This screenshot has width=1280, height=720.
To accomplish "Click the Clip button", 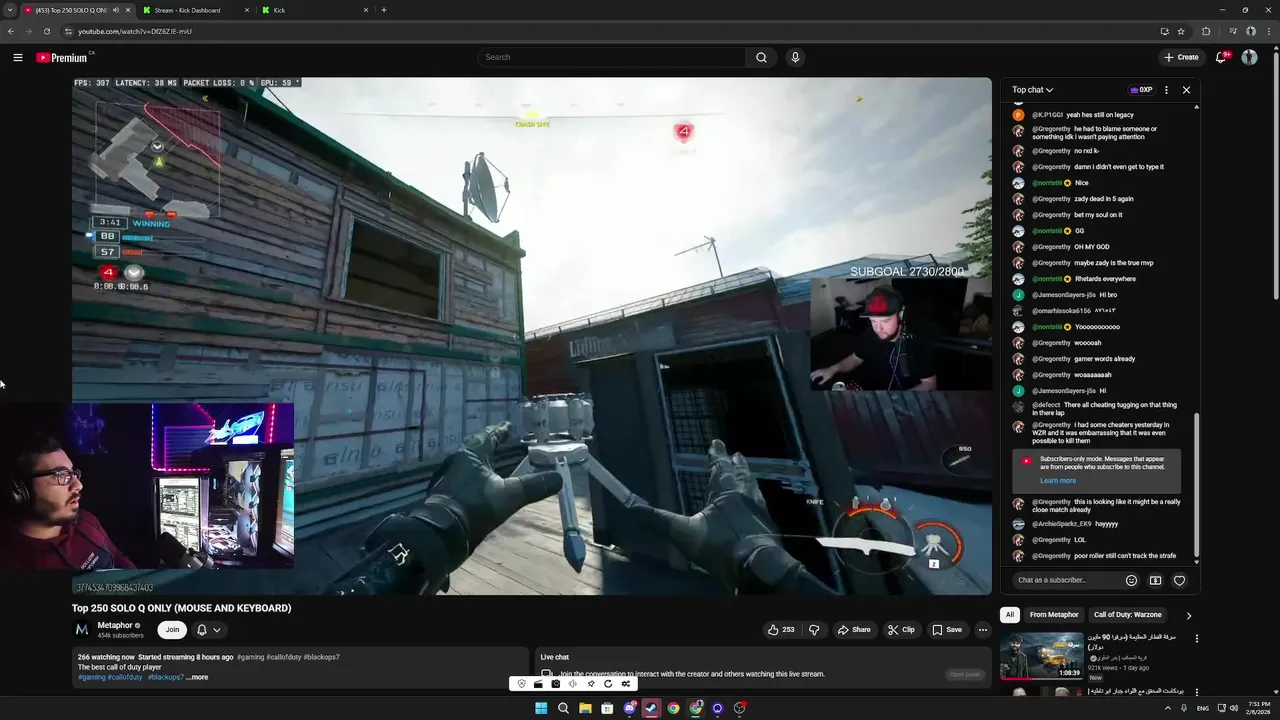I will pyautogui.click(x=901, y=630).
